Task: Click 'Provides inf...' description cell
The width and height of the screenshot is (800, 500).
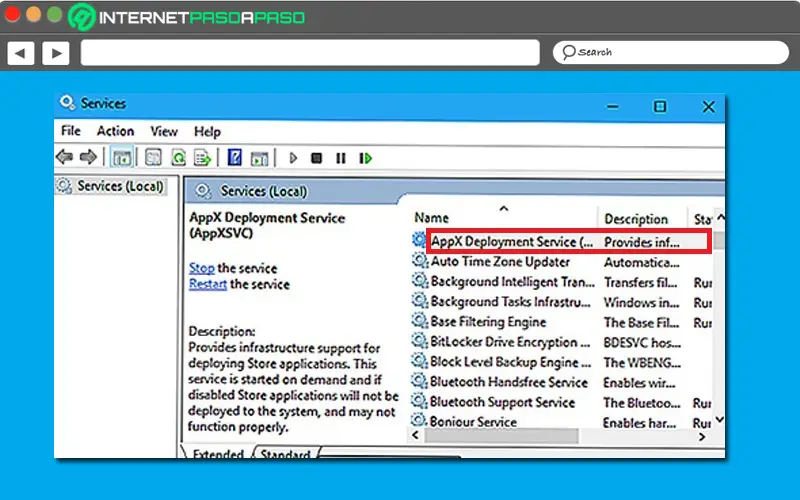Action: tap(642, 242)
